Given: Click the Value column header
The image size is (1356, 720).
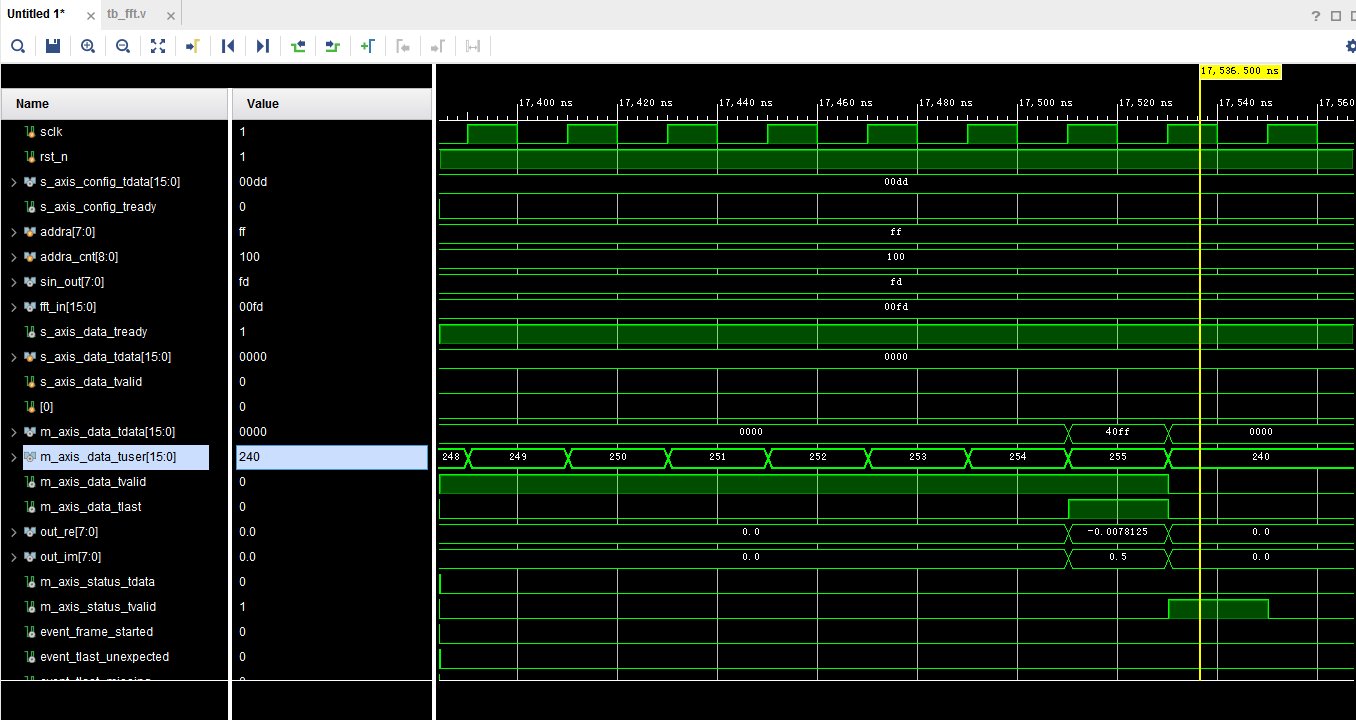Looking at the screenshot, I should 332,104.
